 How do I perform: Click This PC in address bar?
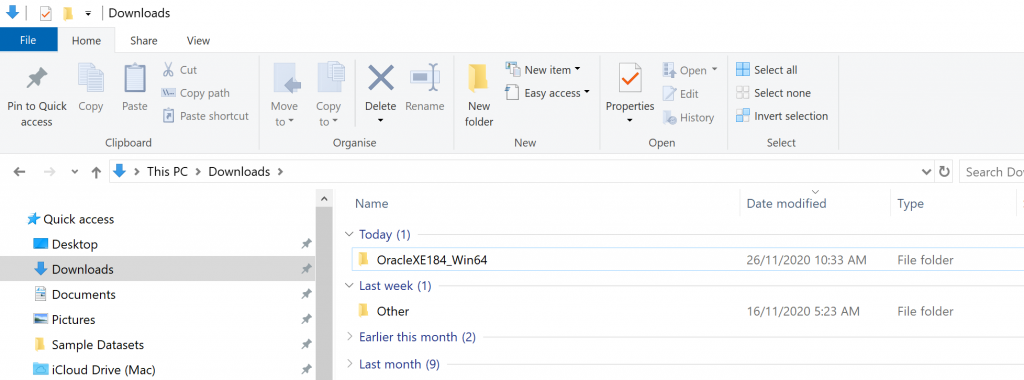167,172
